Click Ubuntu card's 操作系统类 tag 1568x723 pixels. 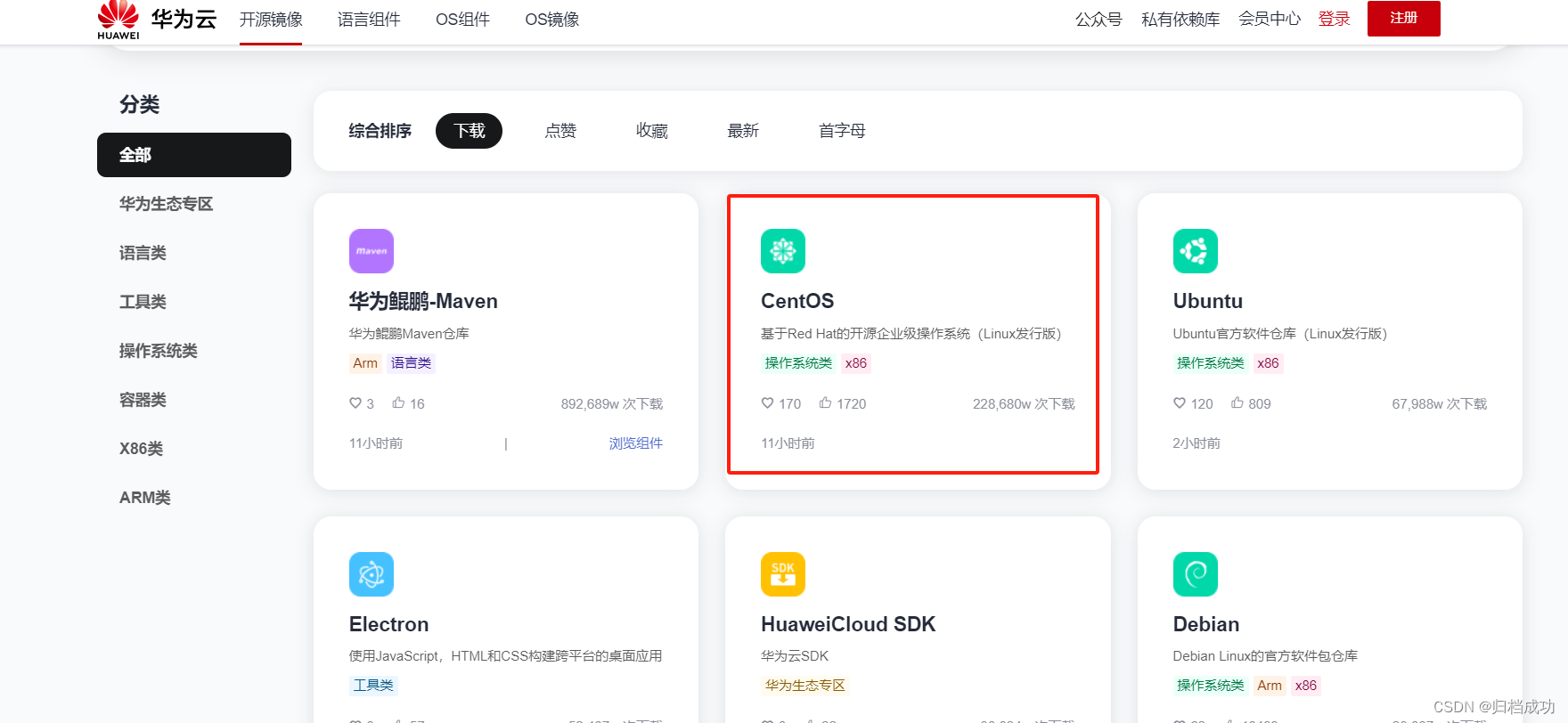(1211, 363)
